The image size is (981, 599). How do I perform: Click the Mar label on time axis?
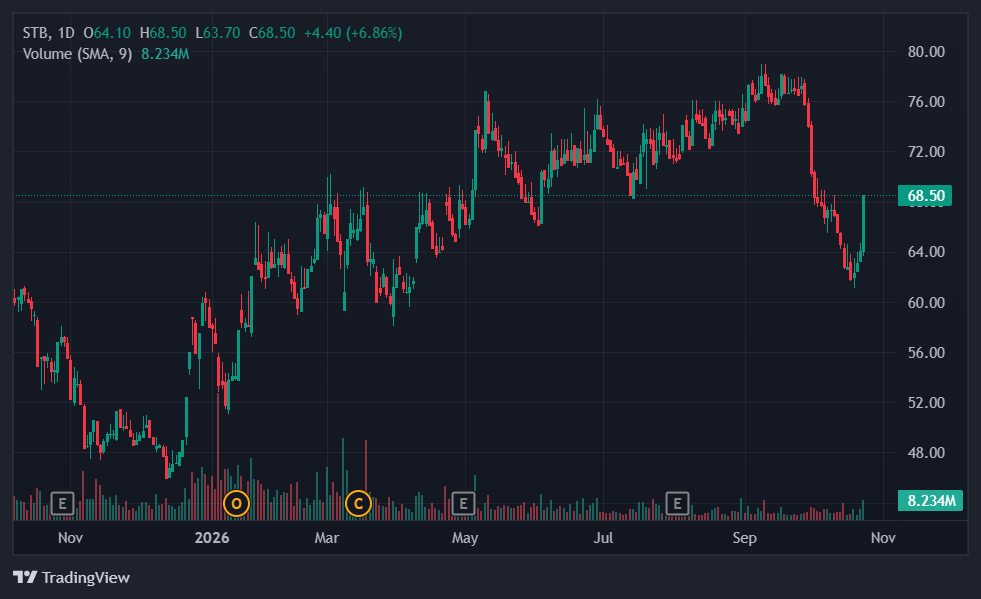(327, 538)
